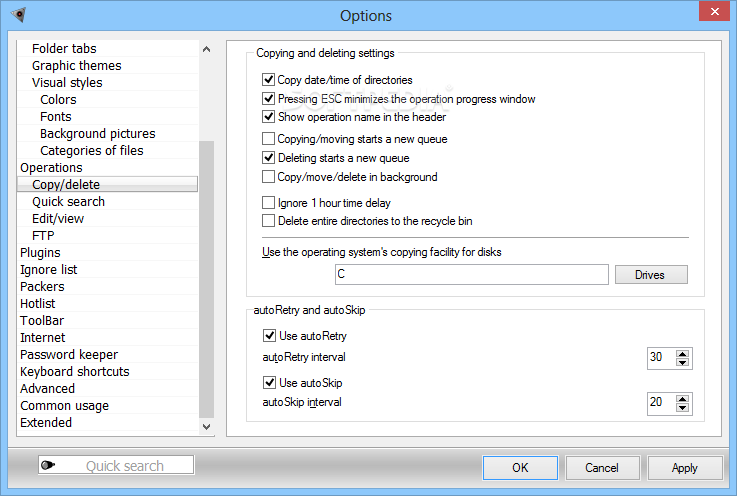Increase autoSkip interval with up arrow

682,399
